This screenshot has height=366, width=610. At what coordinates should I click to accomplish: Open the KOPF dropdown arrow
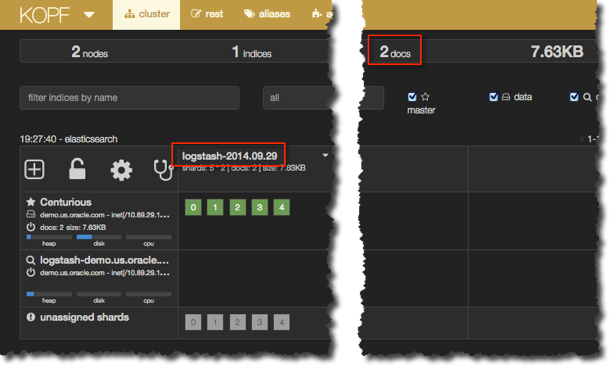coord(89,15)
